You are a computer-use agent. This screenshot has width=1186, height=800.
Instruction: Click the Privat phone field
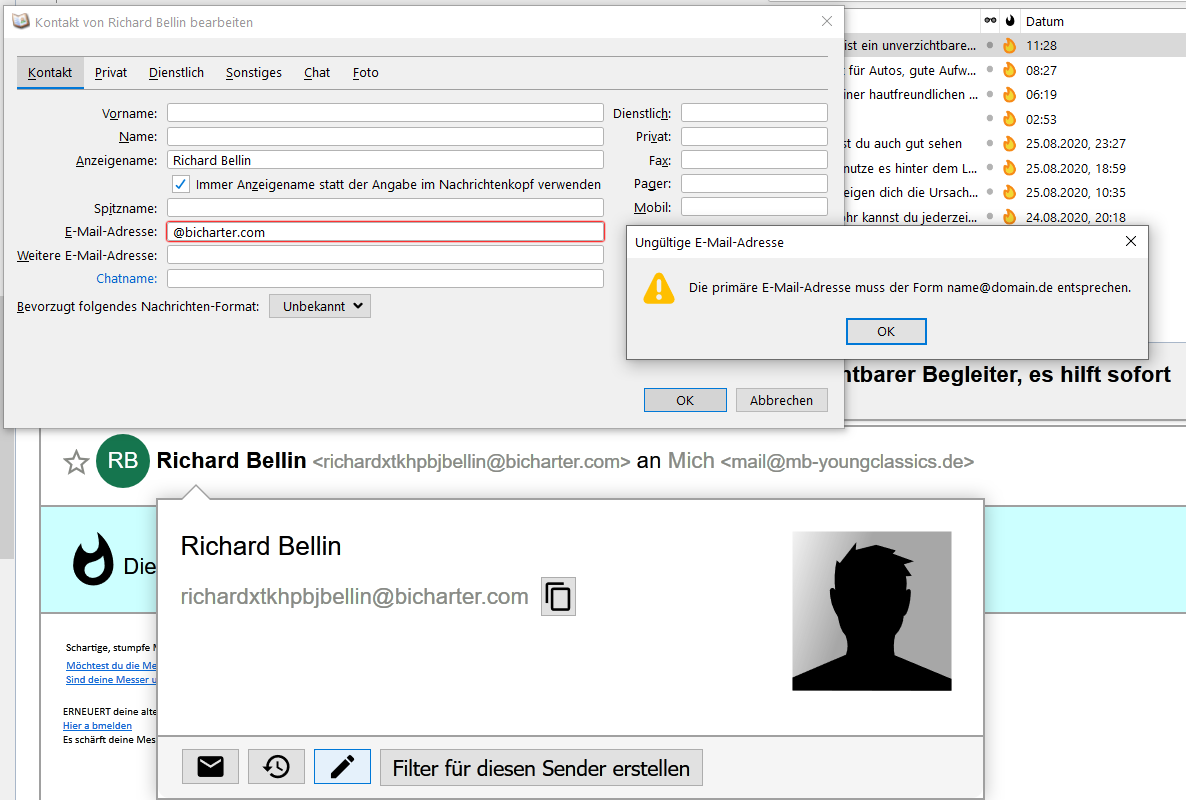click(x=754, y=136)
